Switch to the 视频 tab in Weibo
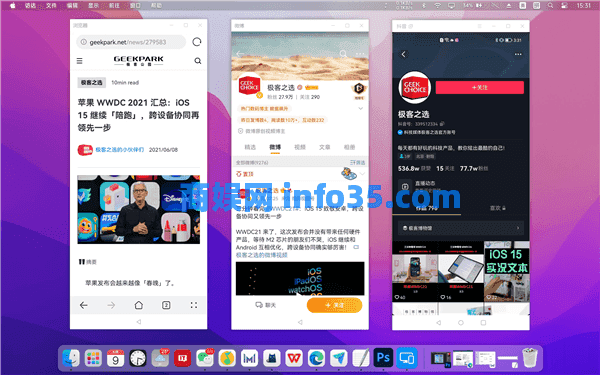The image size is (600, 375). tap(300, 147)
